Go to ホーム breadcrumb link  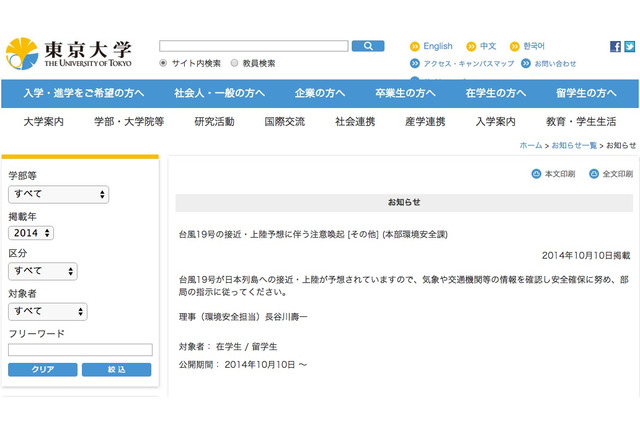point(531,145)
